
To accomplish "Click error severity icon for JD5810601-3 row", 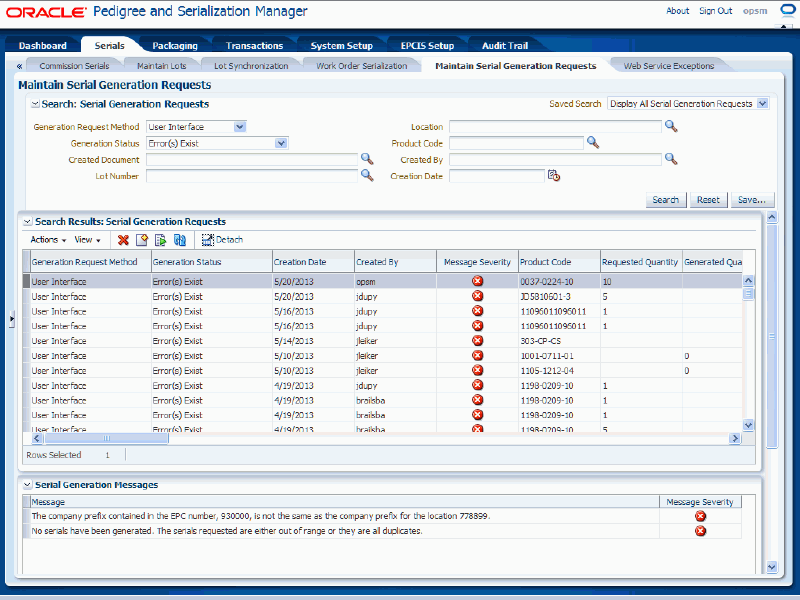I will (x=478, y=296).
